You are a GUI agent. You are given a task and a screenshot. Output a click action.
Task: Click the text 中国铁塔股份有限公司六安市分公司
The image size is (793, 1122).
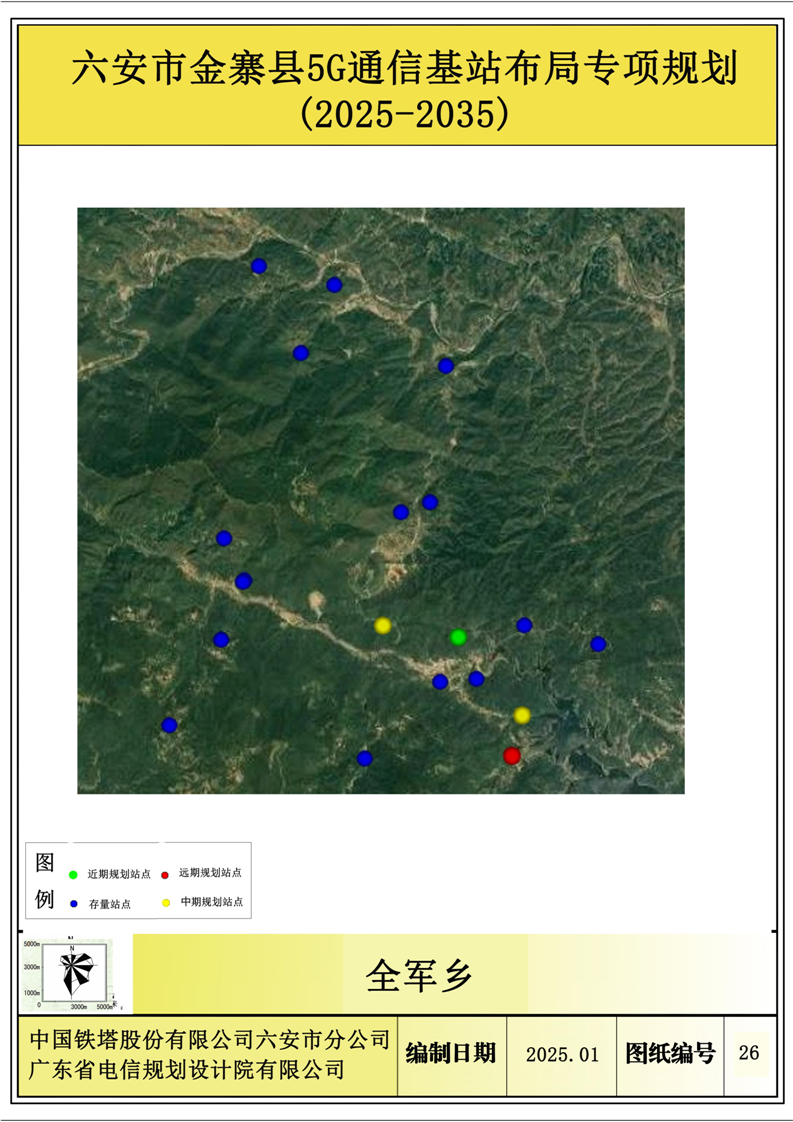[x=210, y=1040]
